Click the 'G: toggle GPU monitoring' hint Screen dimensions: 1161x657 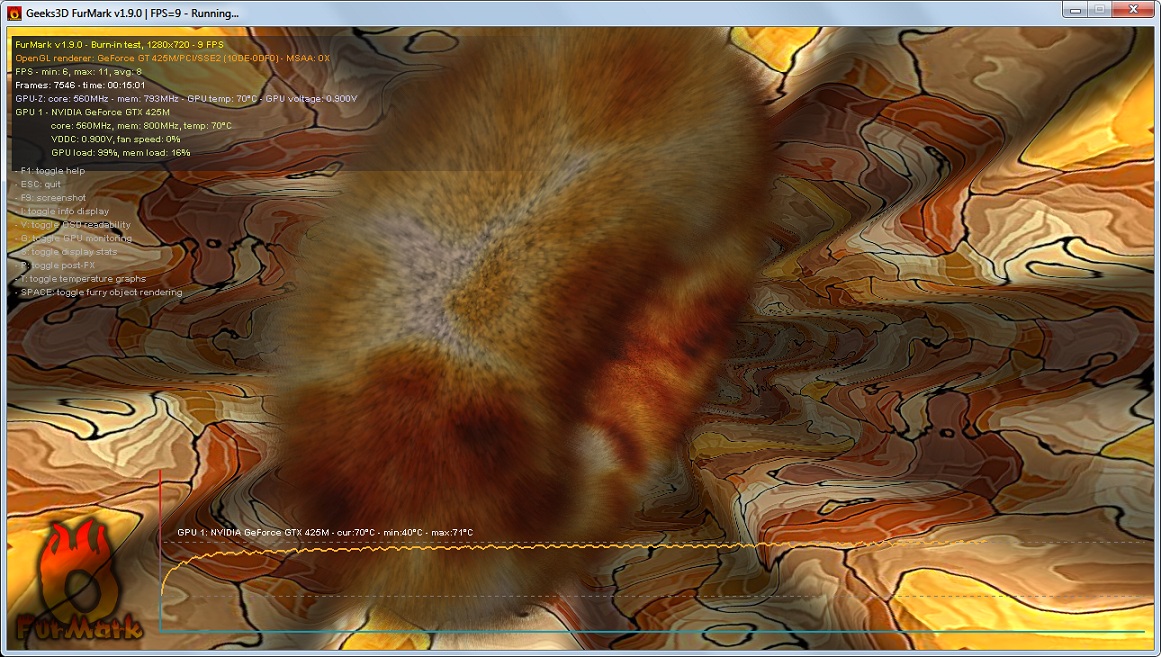coord(73,239)
